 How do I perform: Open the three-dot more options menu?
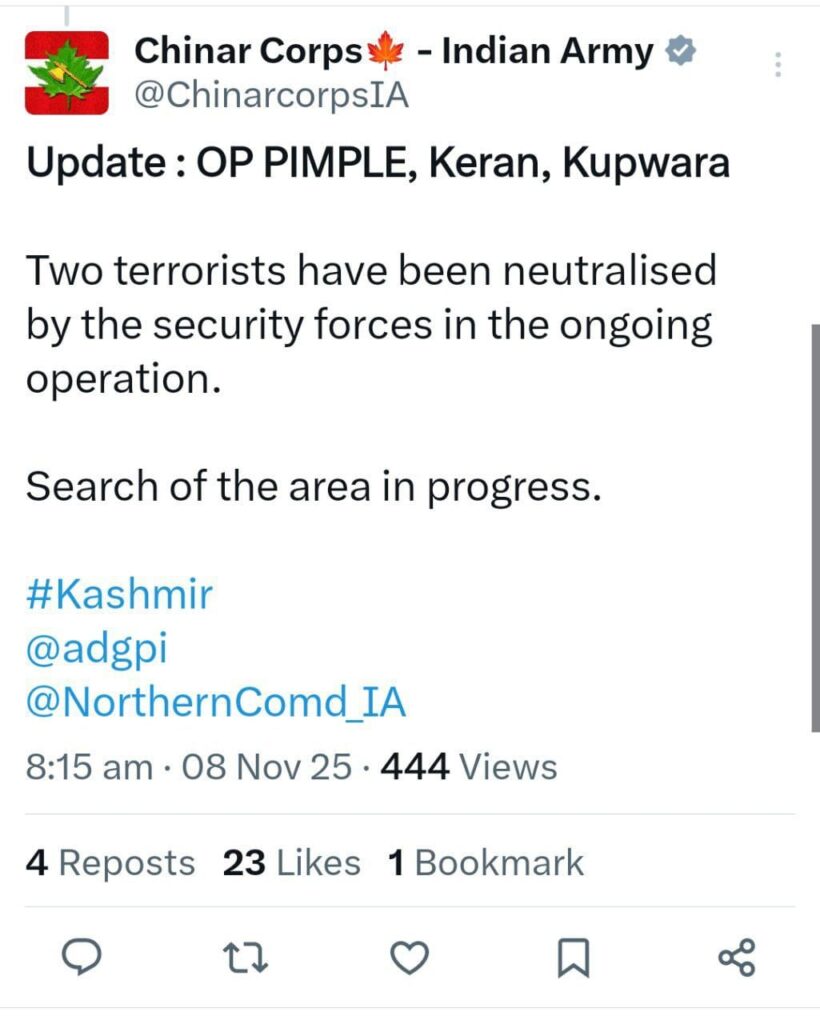pyautogui.click(x=780, y=65)
